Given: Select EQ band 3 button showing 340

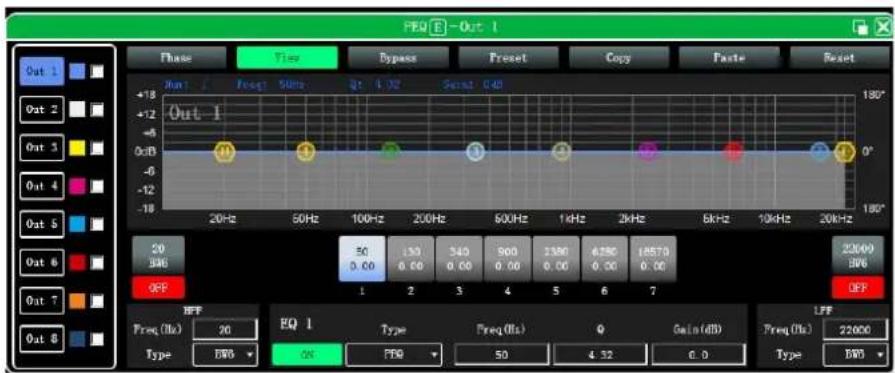Looking at the screenshot, I should click(459, 259).
